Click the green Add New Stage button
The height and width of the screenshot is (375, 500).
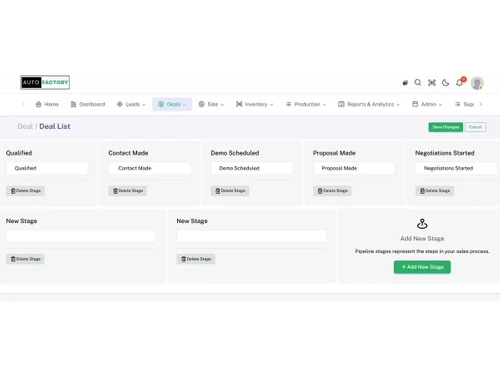click(422, 267)
